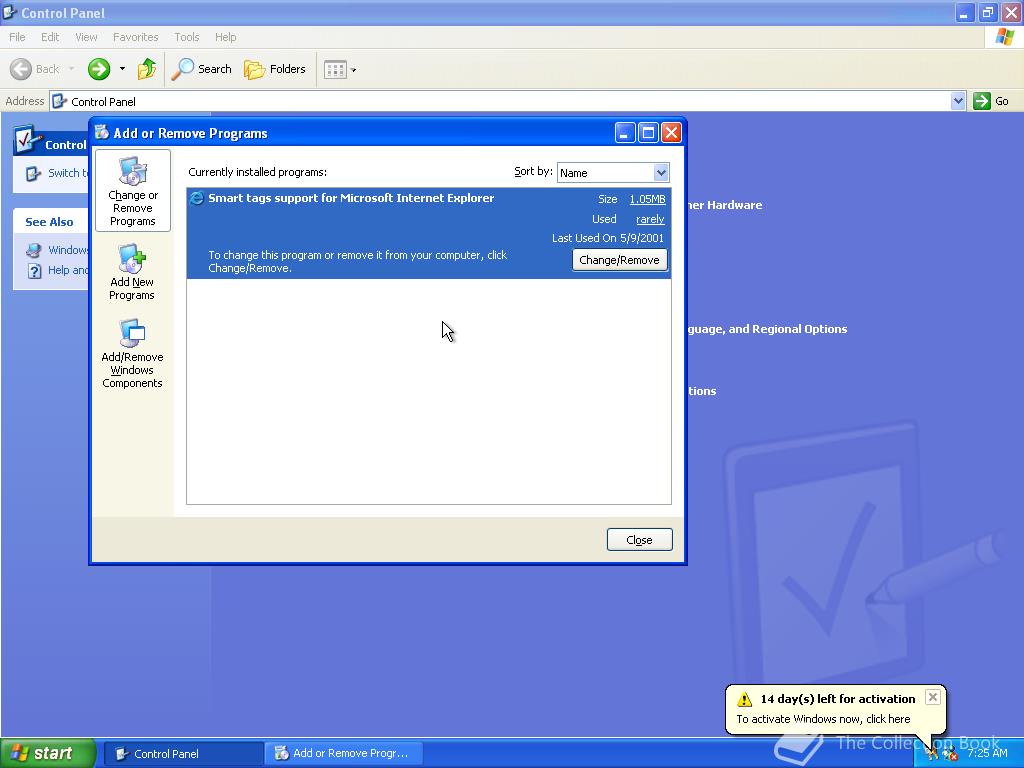
Task: Expand the Address bar dropdown arrow
Action: (957, 101)
